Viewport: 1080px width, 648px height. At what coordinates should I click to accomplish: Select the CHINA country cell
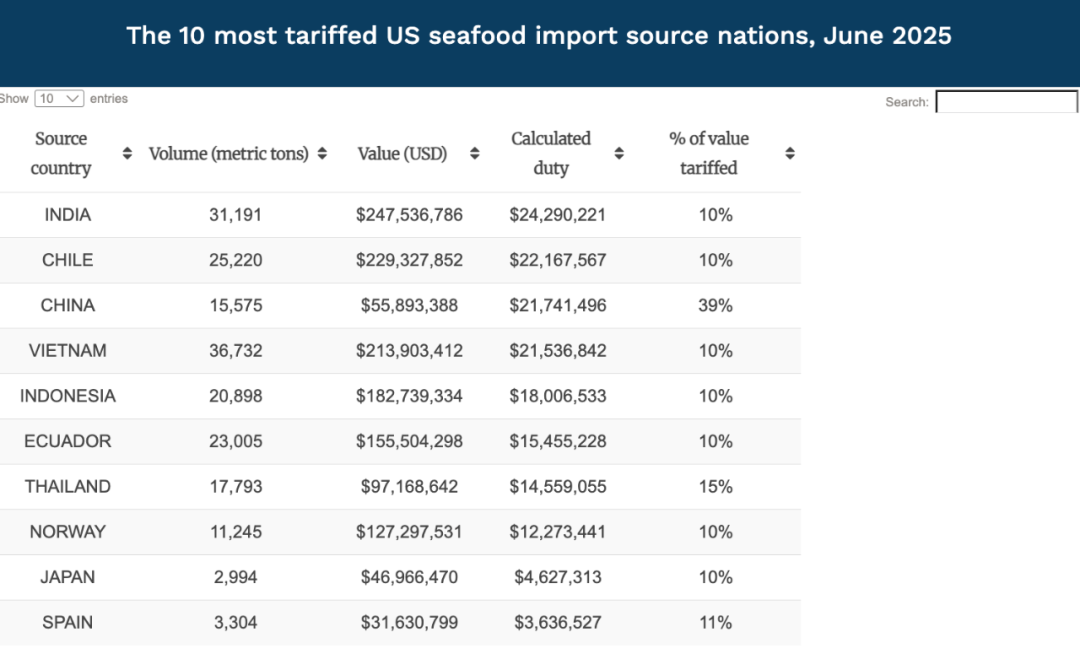(68, 305)
